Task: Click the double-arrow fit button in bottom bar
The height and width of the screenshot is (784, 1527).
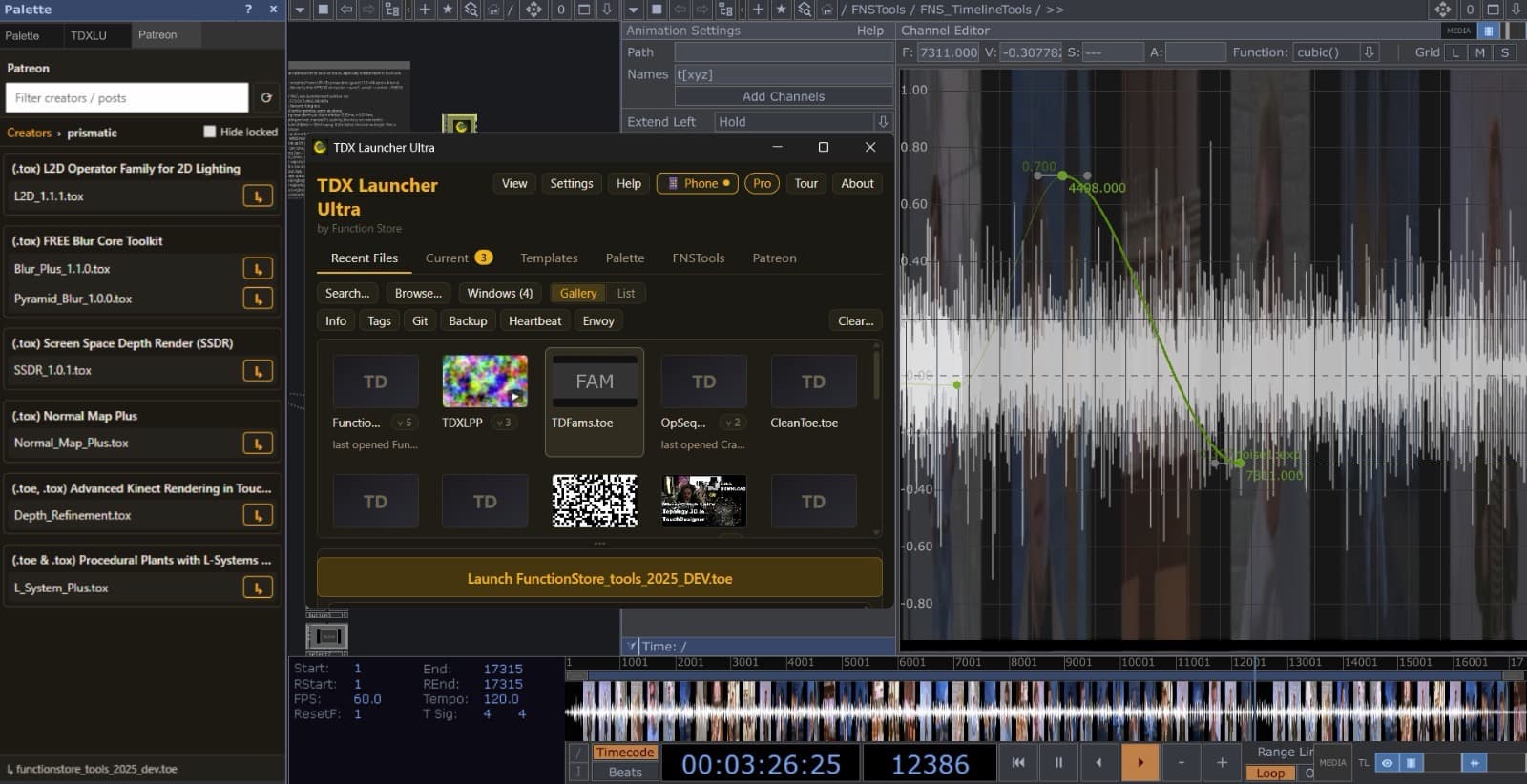Action: (1474, 762)
